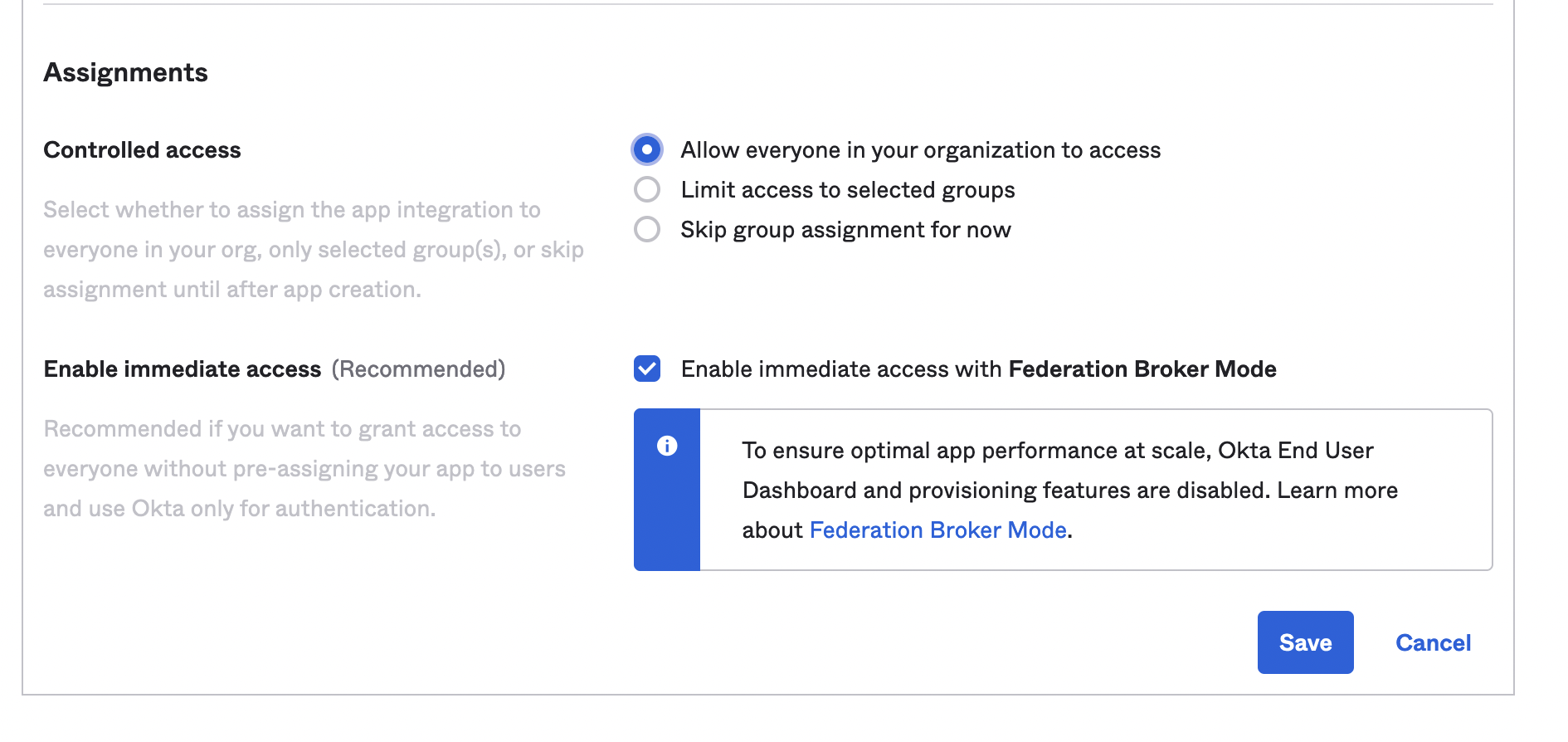1568x742 pixels.
Task: Click the blue side strip of the info box
Action: [667, 490]
